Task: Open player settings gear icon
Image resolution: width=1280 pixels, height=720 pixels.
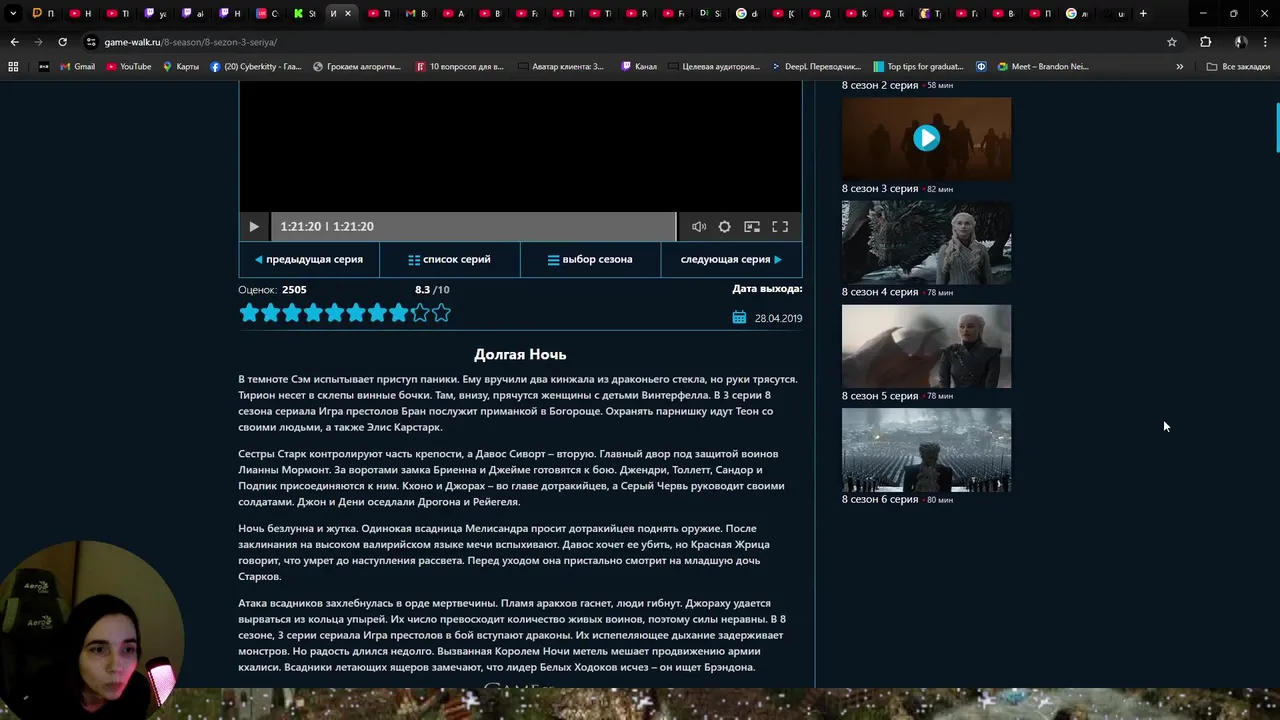Action: 725,227
